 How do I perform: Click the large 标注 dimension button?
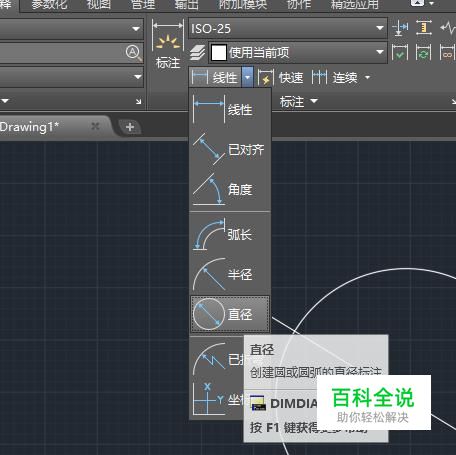(168, 45)
